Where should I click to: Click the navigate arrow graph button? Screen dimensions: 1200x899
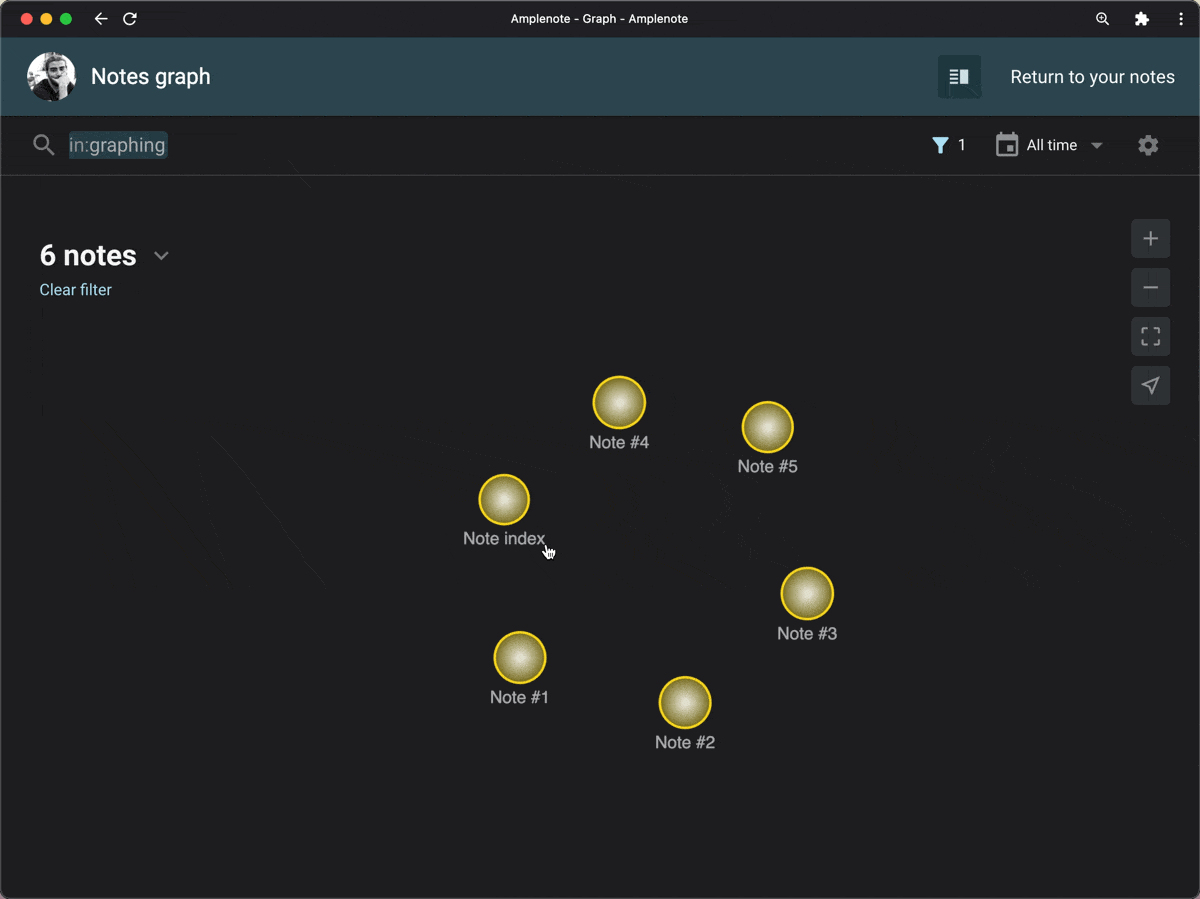coord(1151,386)
